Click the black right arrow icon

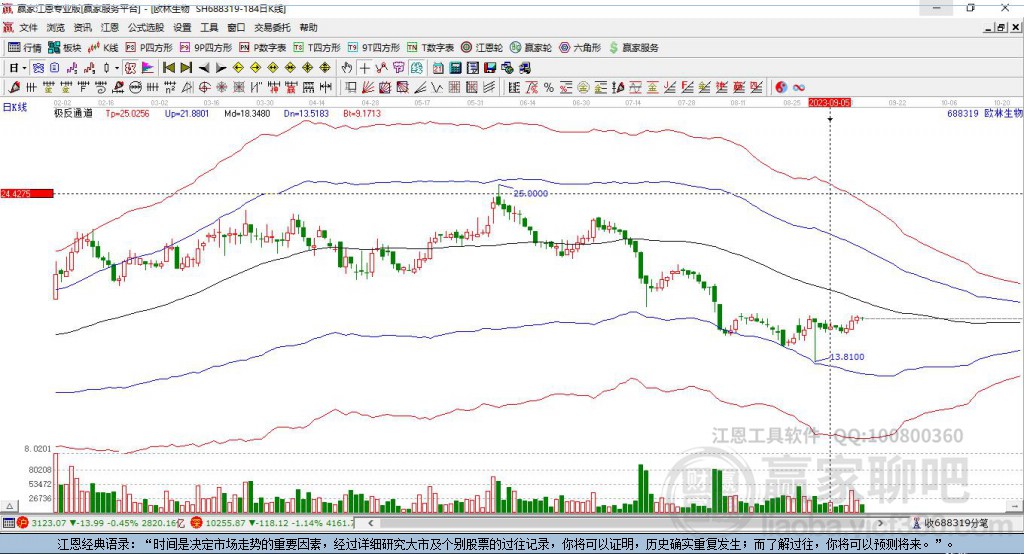[221, 68]
